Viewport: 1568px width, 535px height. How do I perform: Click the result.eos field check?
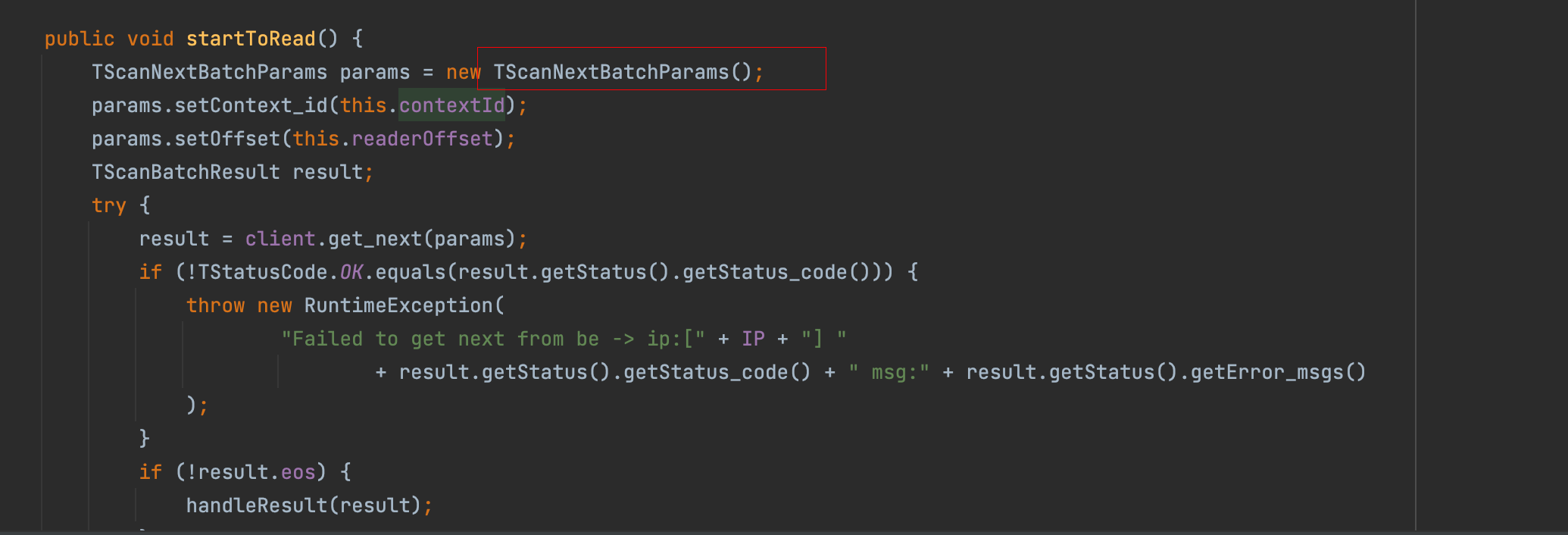click(257, 472)
